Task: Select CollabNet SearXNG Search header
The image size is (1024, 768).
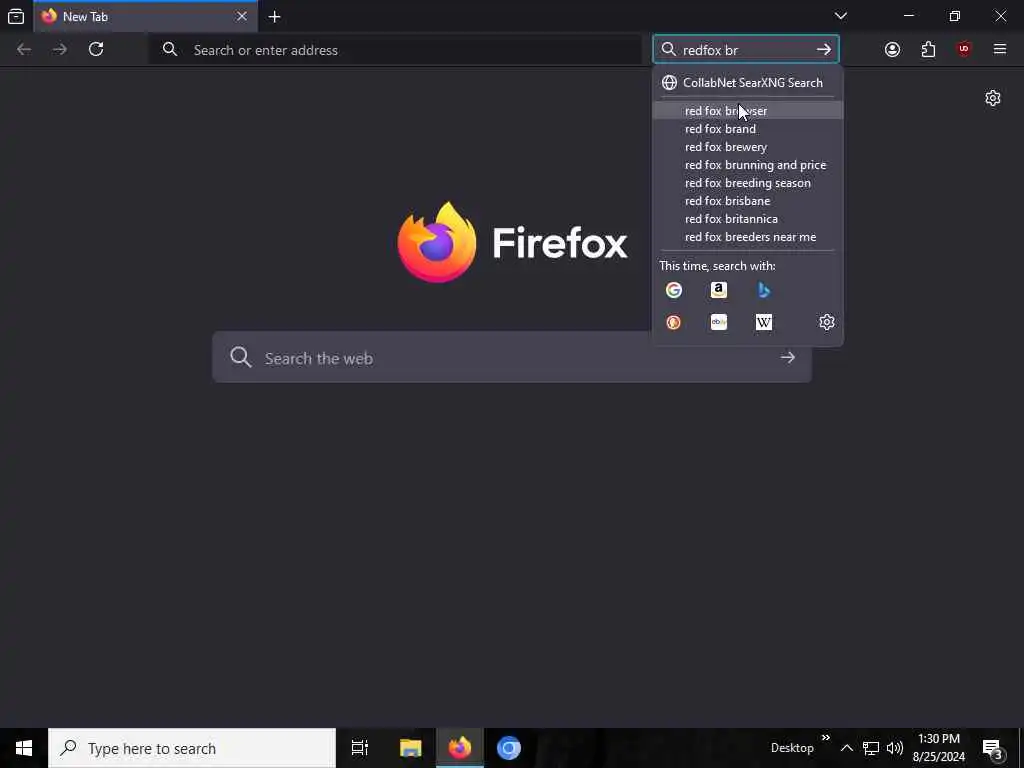Action: point(748,83)
